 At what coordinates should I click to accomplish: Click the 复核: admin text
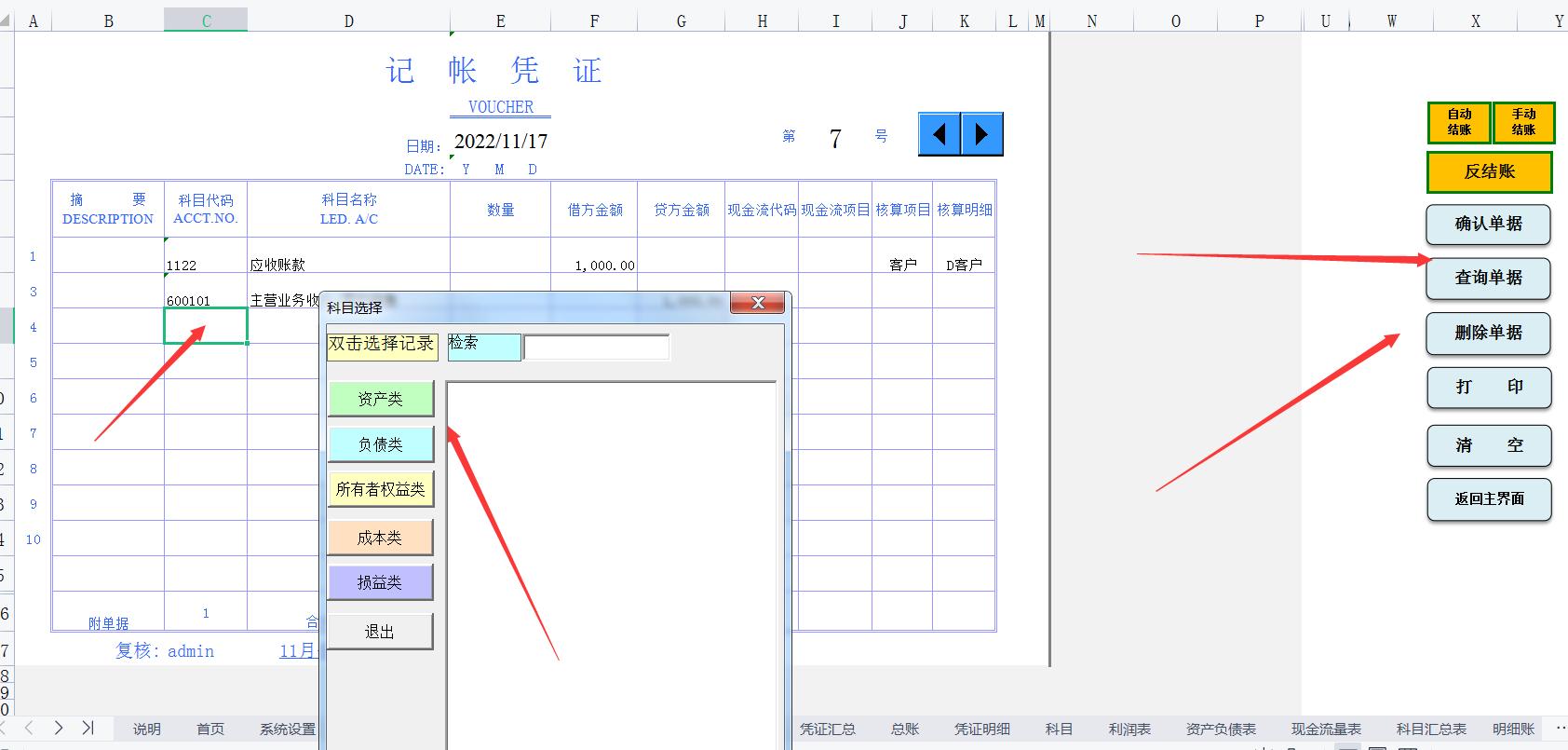165,651
